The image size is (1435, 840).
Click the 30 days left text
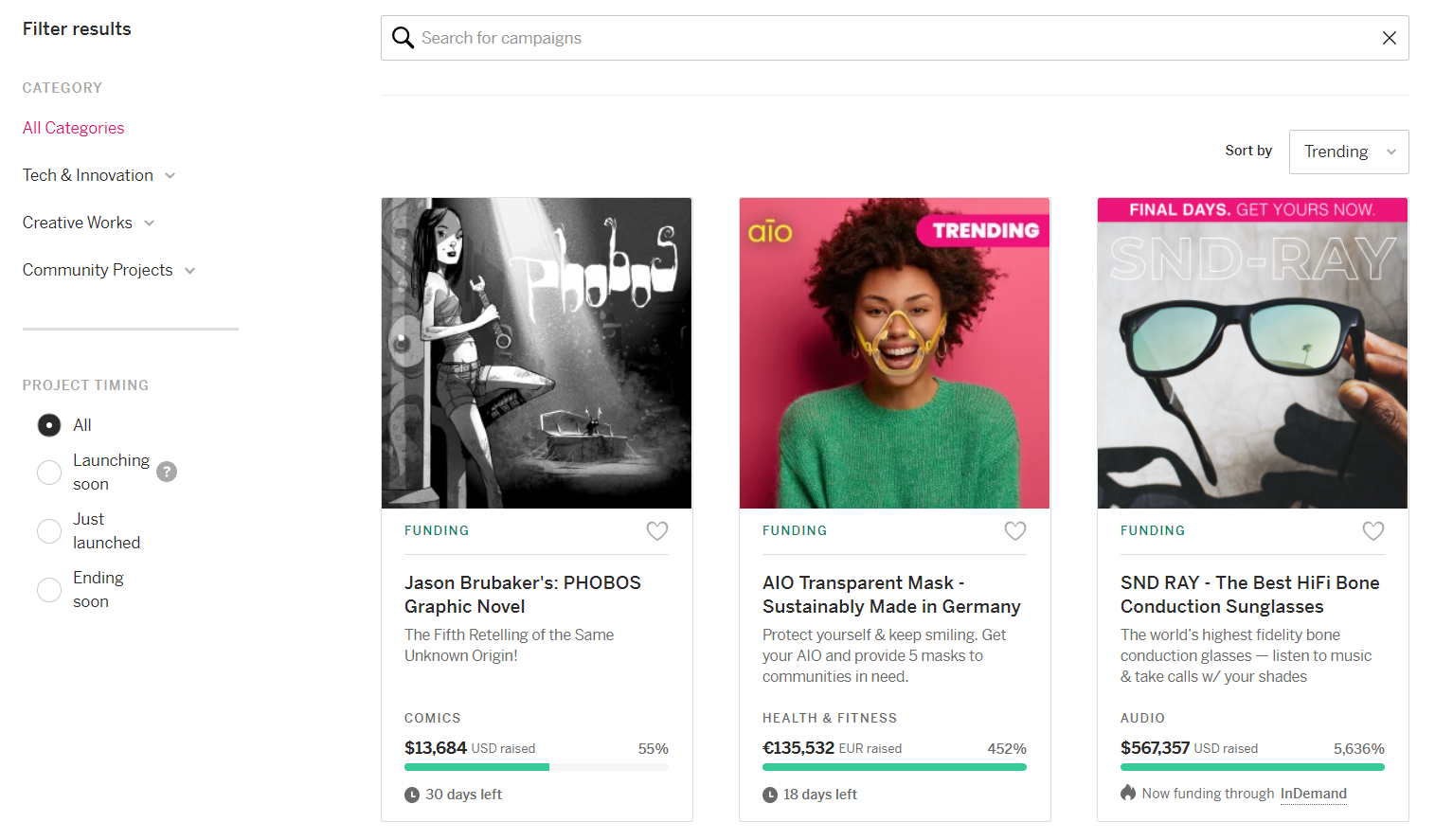(463, 795)
